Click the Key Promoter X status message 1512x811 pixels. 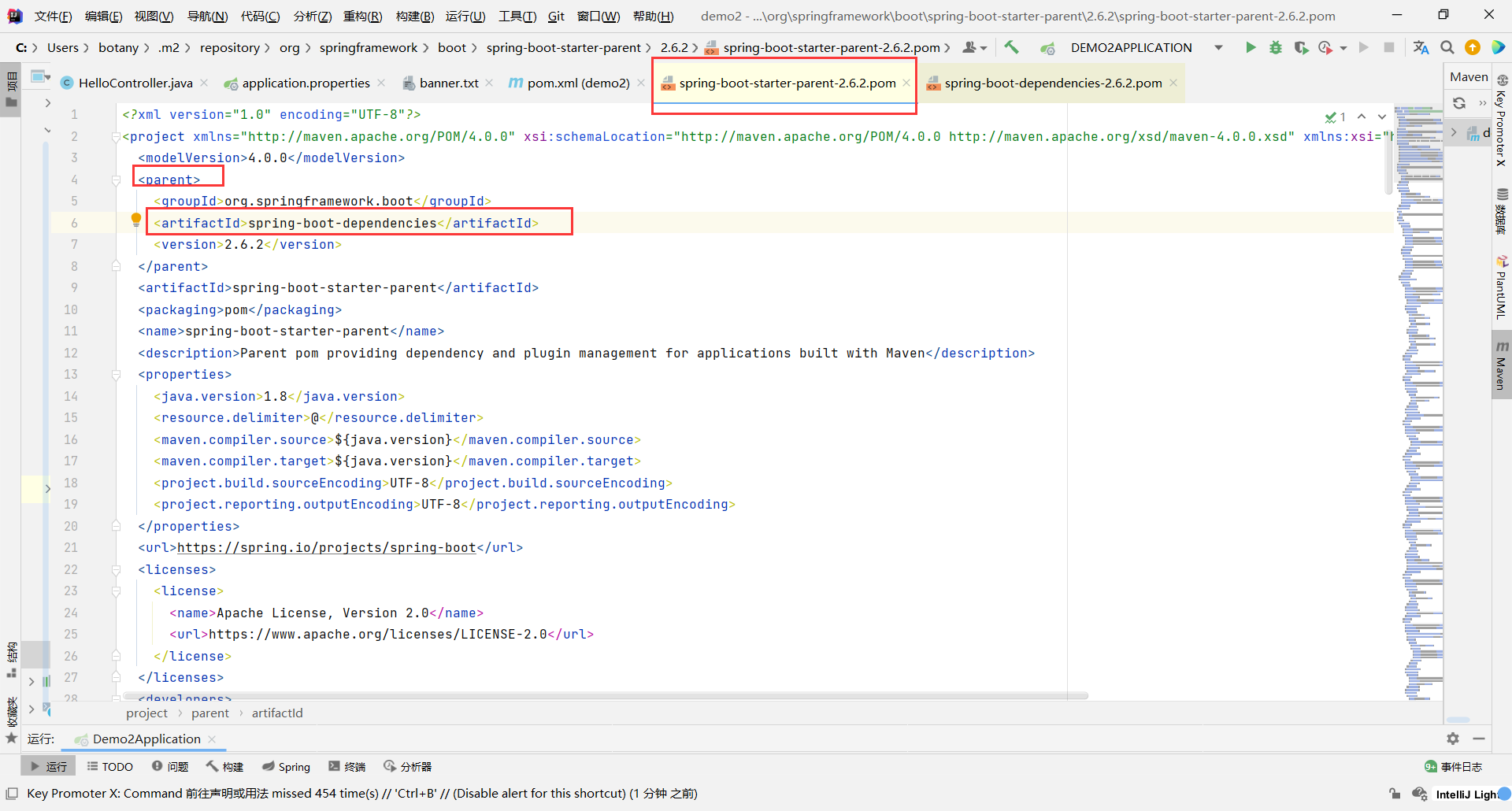click(x=362, y=794)
